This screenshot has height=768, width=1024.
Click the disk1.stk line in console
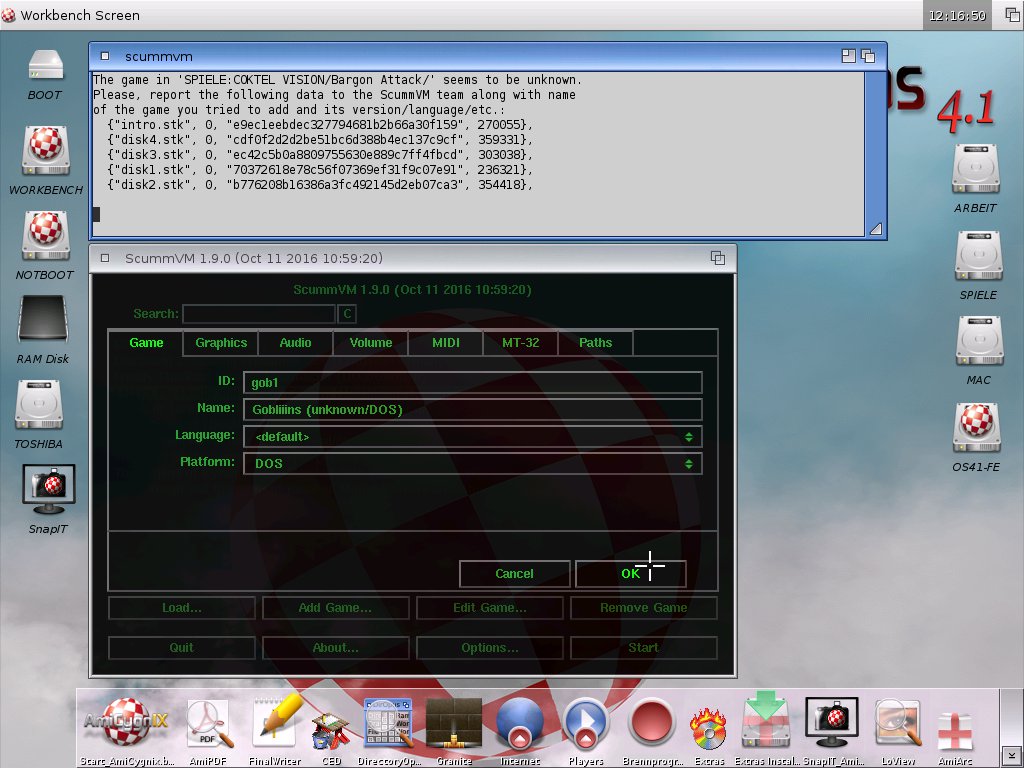321,170
